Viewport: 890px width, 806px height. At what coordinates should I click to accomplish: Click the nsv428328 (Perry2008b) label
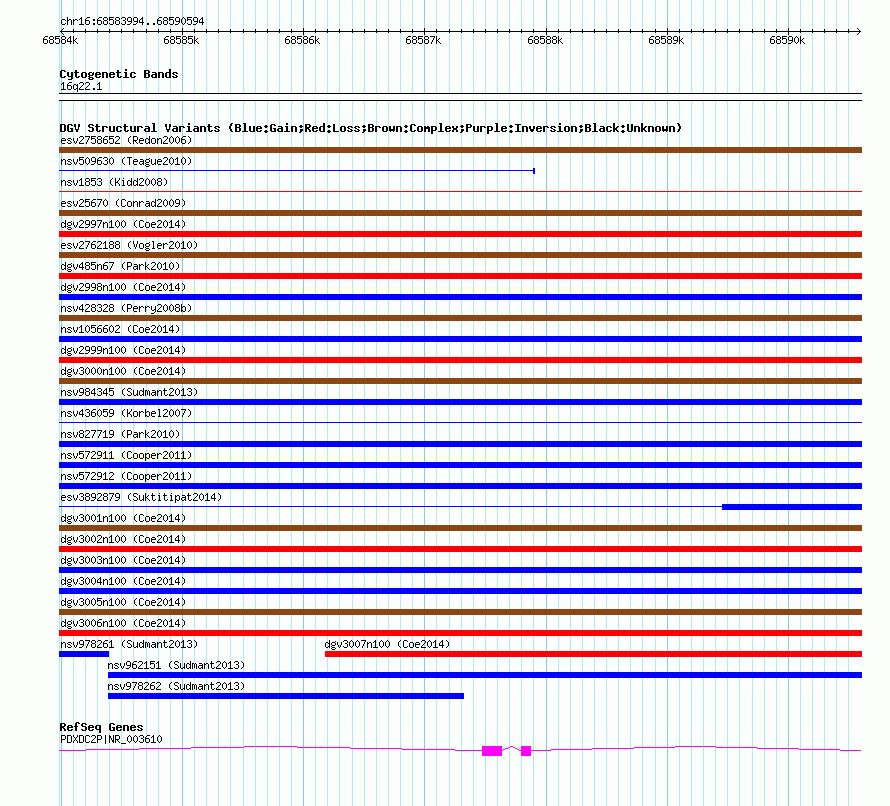click(x=126, y=308)
